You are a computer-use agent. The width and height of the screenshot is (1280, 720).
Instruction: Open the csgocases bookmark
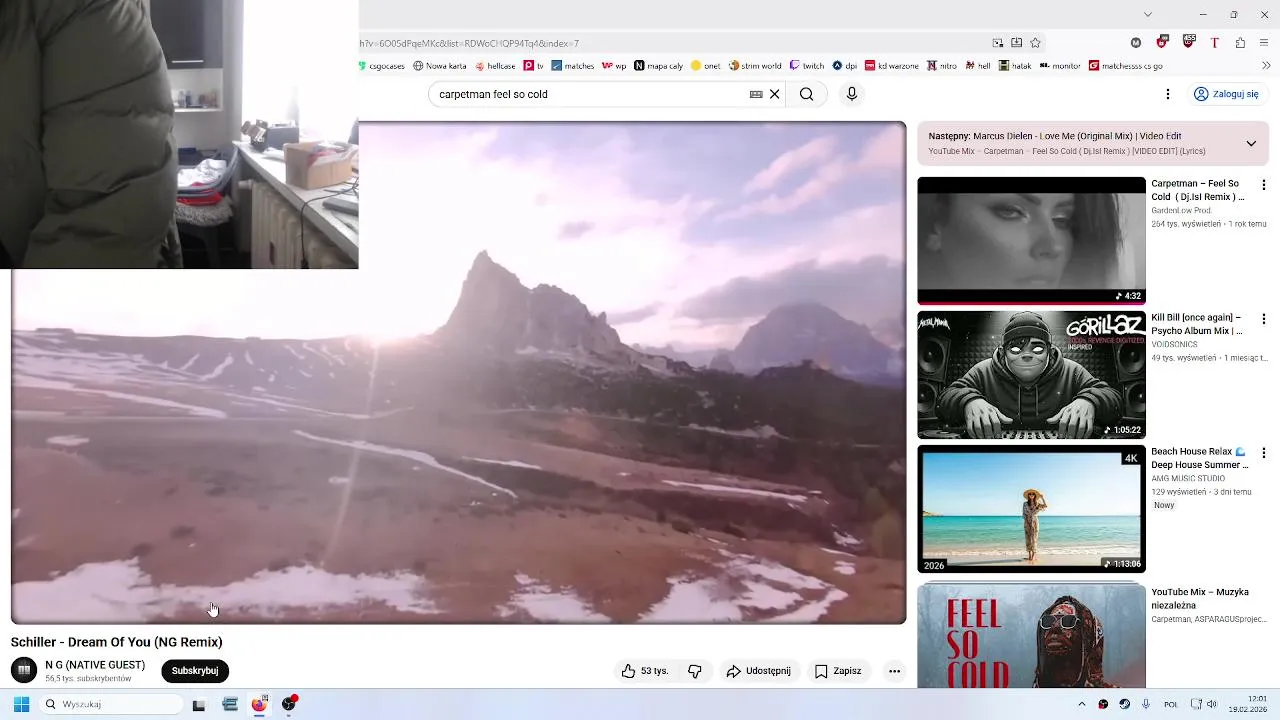(x=381, y=66)
